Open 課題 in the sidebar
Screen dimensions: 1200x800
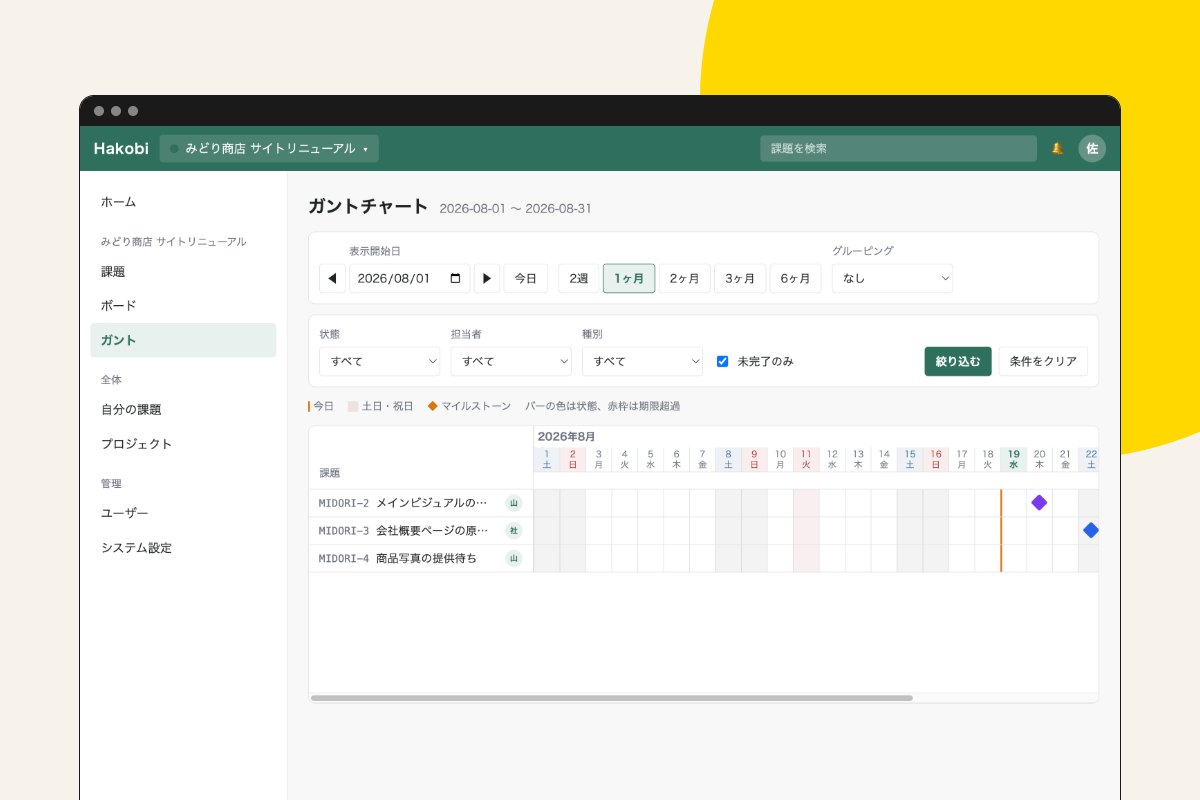click(183, 271)
